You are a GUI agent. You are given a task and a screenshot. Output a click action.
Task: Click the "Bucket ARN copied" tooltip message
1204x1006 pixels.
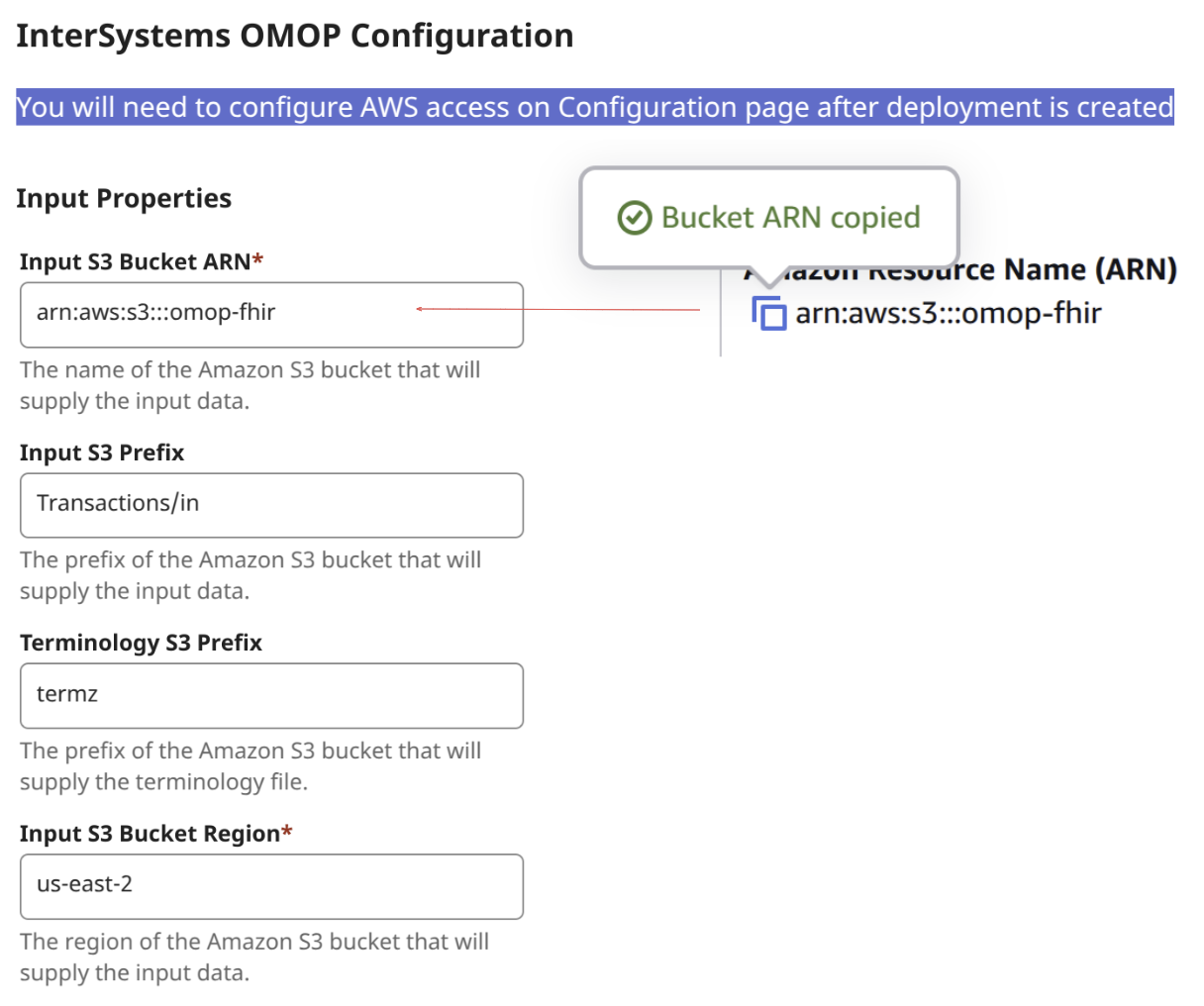pos(790,218)
